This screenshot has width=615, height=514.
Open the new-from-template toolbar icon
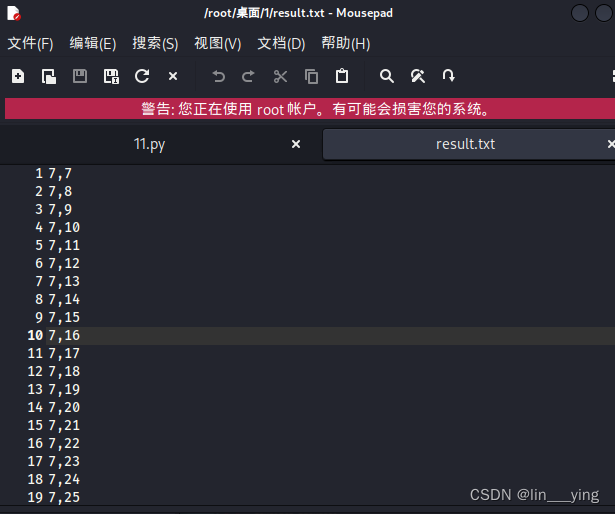coord(49,76)
